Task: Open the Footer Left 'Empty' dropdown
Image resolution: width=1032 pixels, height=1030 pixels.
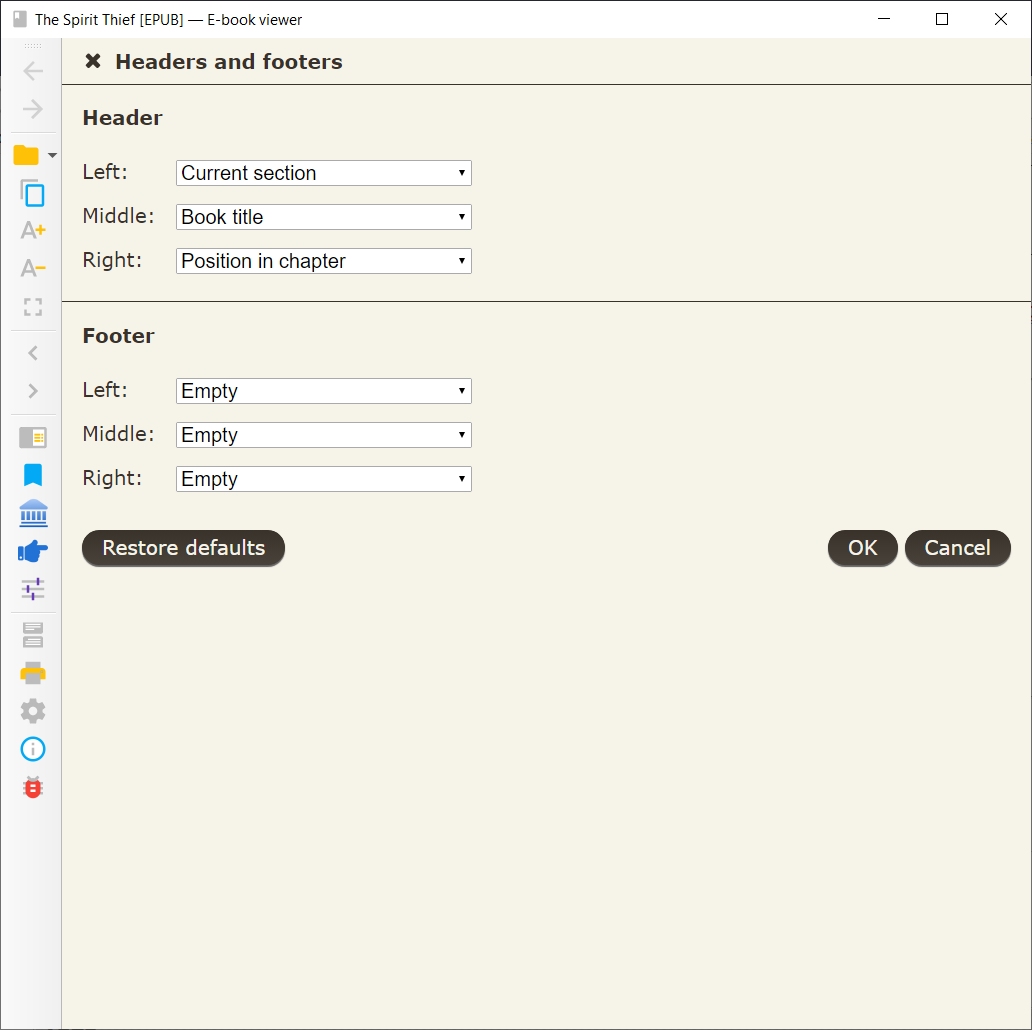Action: pyautogui.click(x=323, y=391)
